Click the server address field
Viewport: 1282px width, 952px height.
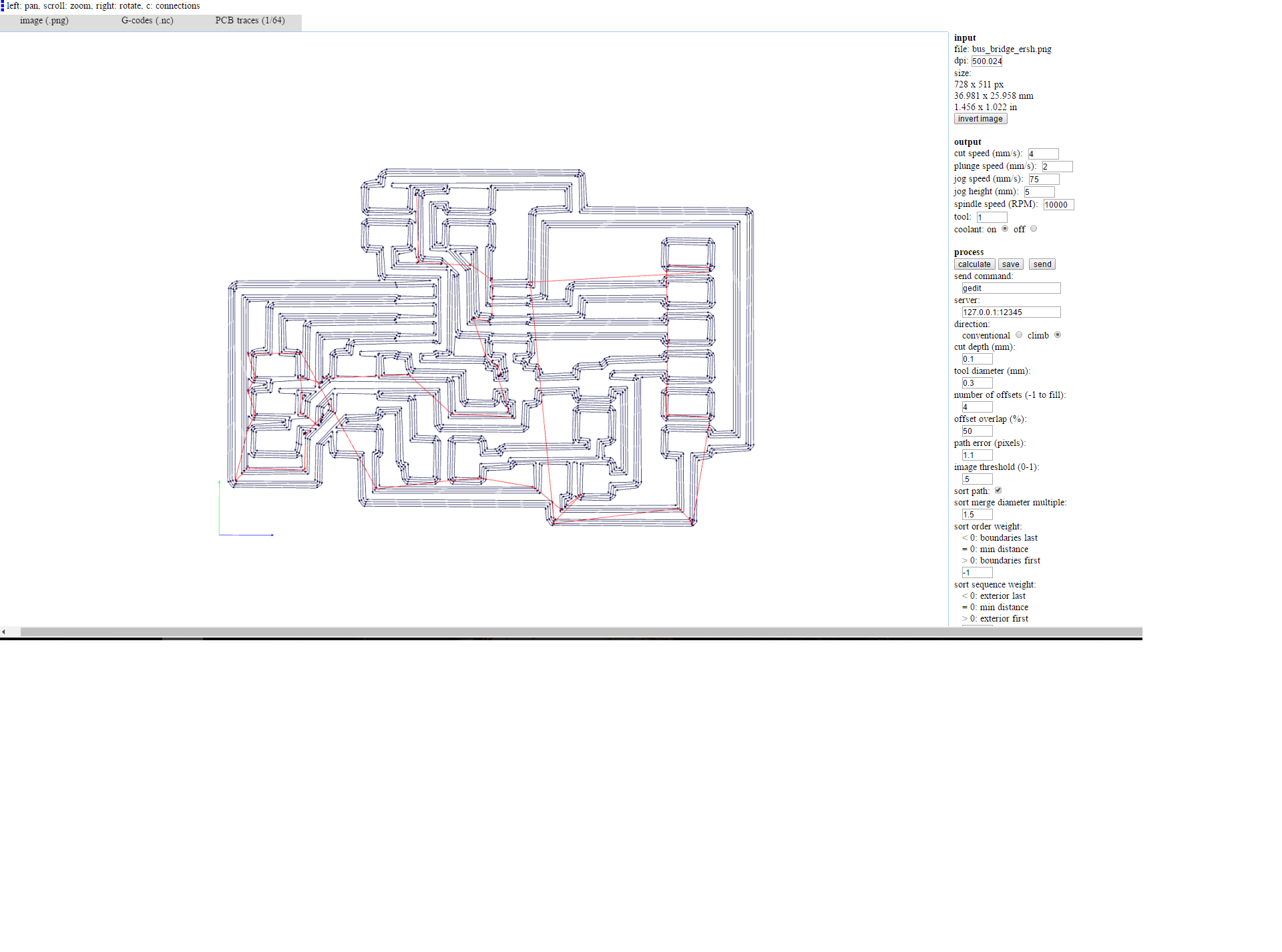pos(1010,312)
